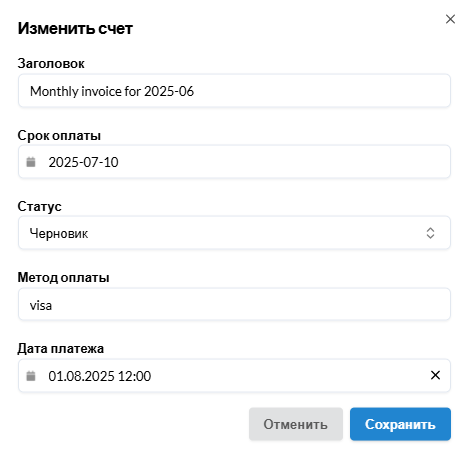
Task: Click the Статус label
Action: click(x=40, y=206)
